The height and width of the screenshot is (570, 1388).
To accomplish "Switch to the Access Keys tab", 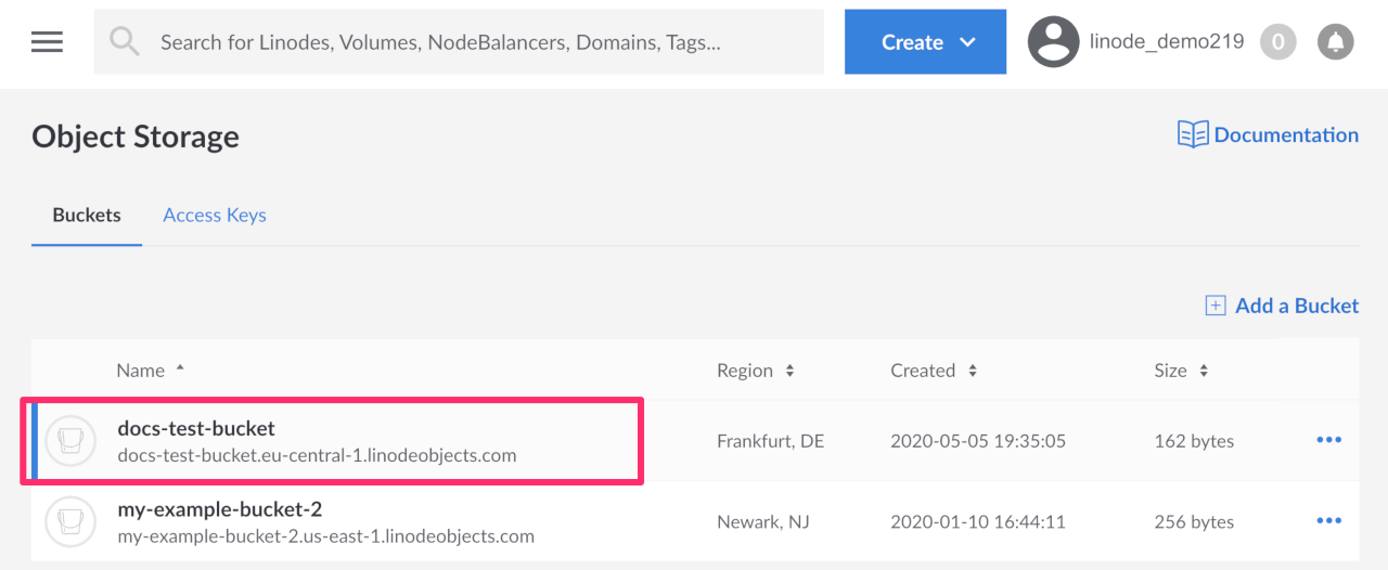I will click(214, 215).
